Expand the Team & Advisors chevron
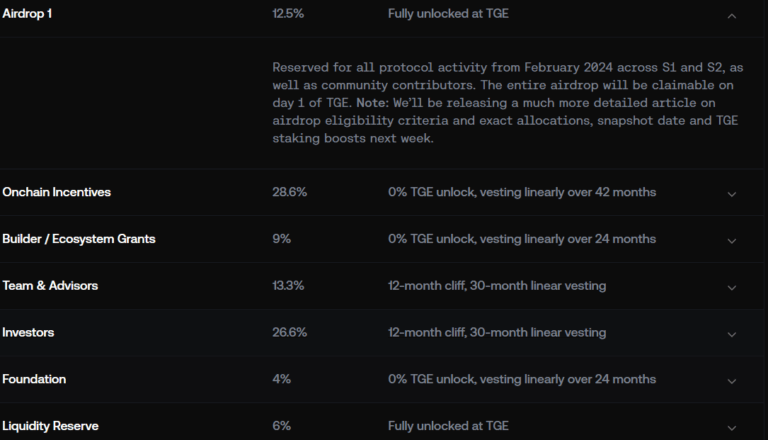The height and width of the screenshot is (440, 768). pyautogui.click(x=732, y=287)
